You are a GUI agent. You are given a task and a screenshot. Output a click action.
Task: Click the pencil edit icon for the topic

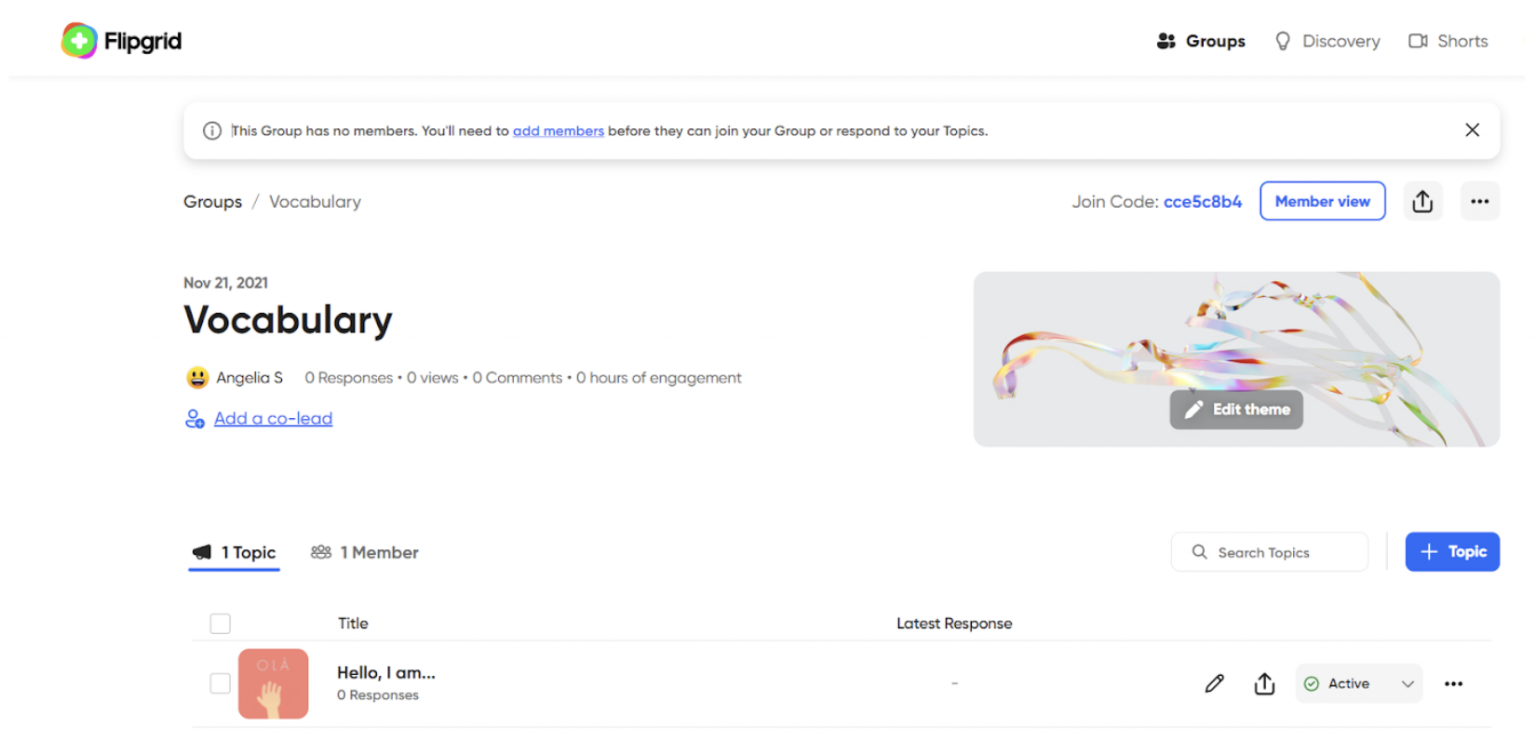coord(1214,684)
